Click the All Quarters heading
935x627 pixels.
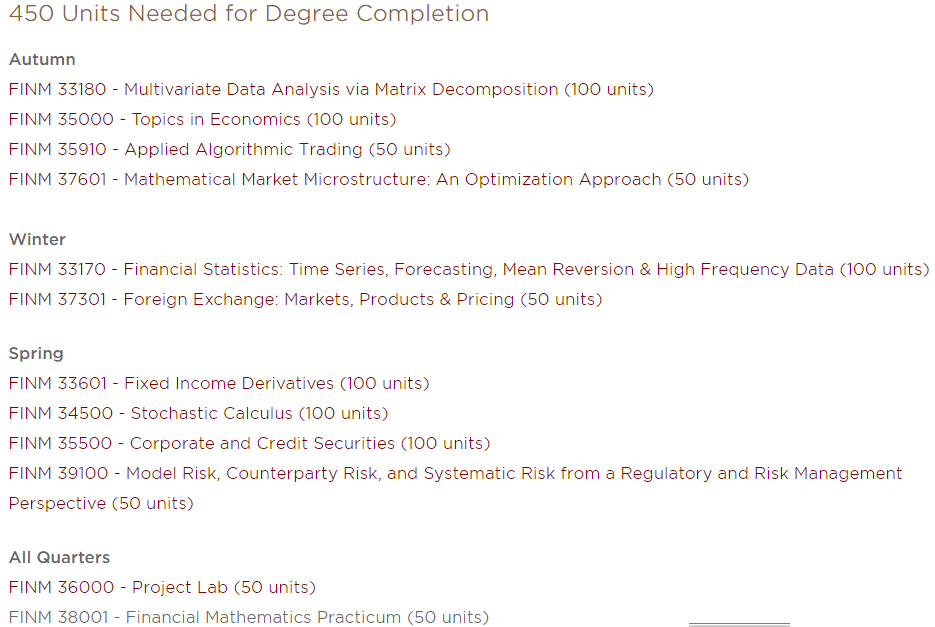pyautogui.click(x=60, y=558)
